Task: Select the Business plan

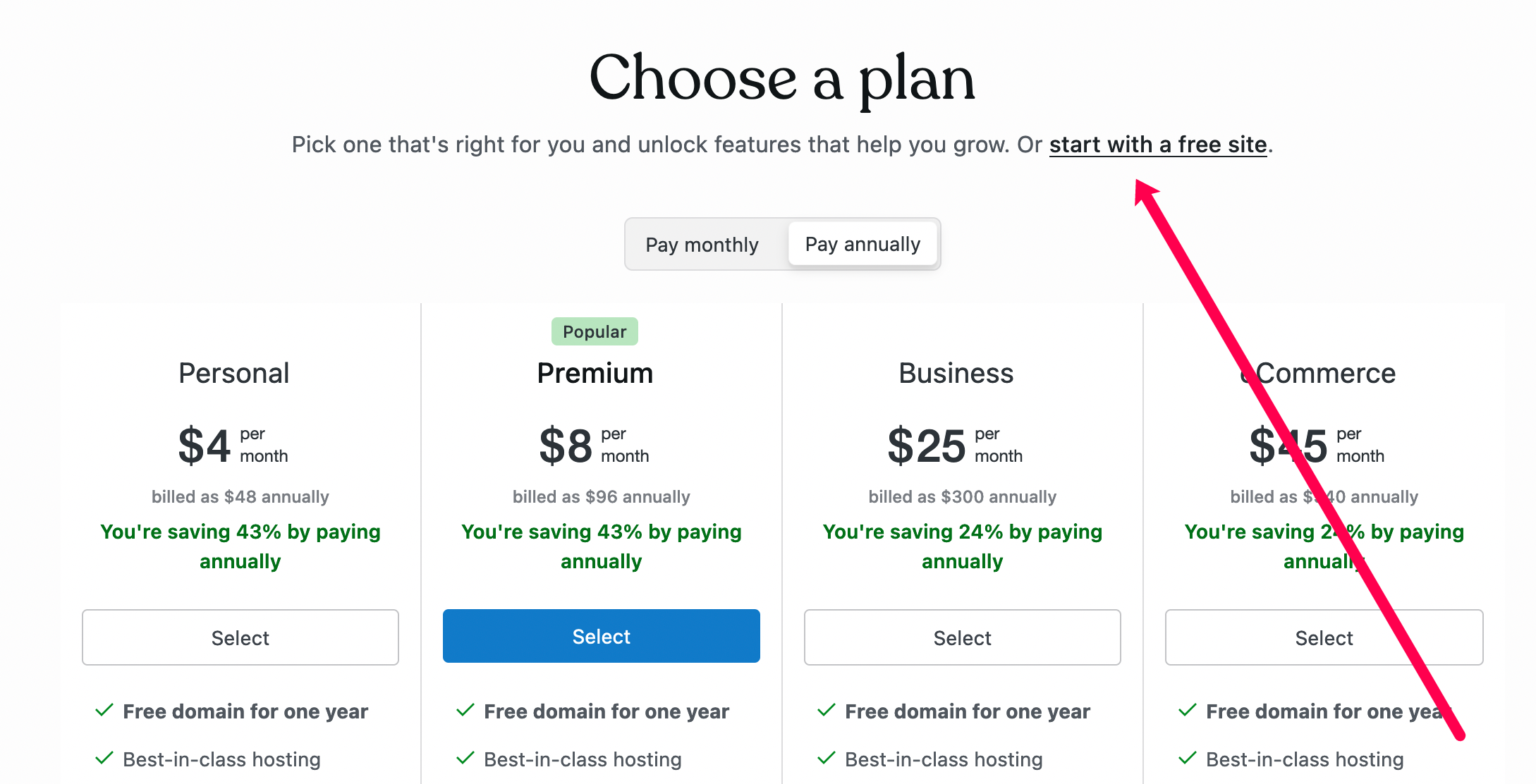Action: [x=962, y=637]
